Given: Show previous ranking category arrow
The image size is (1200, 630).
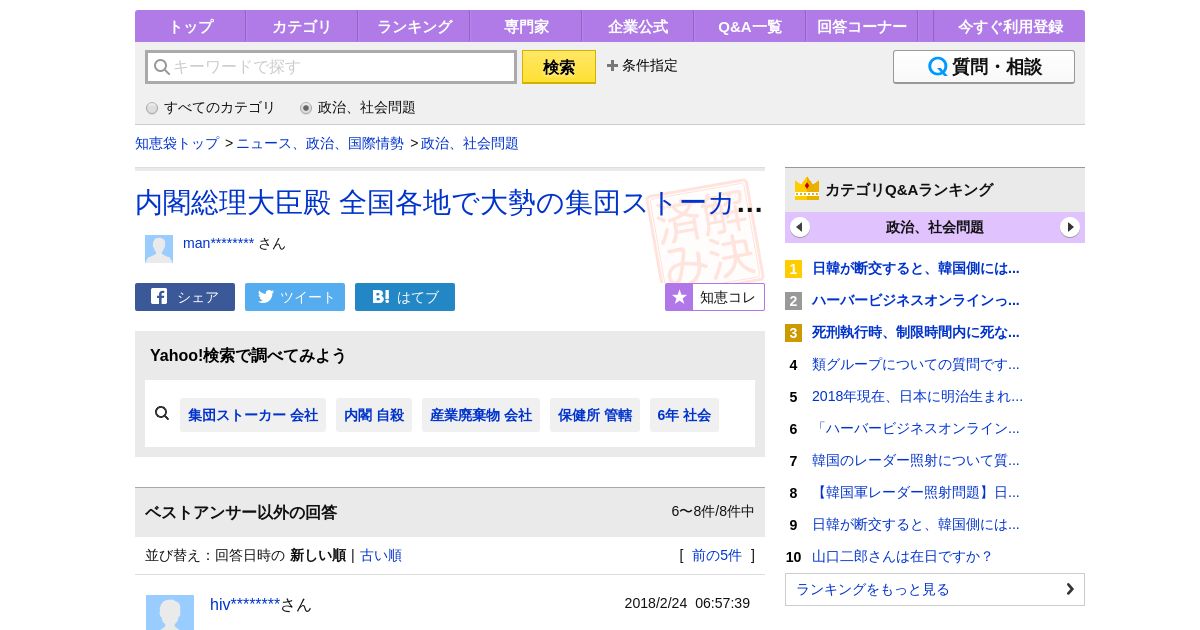Looking at the screenshot, I should (x=800, y=227).
